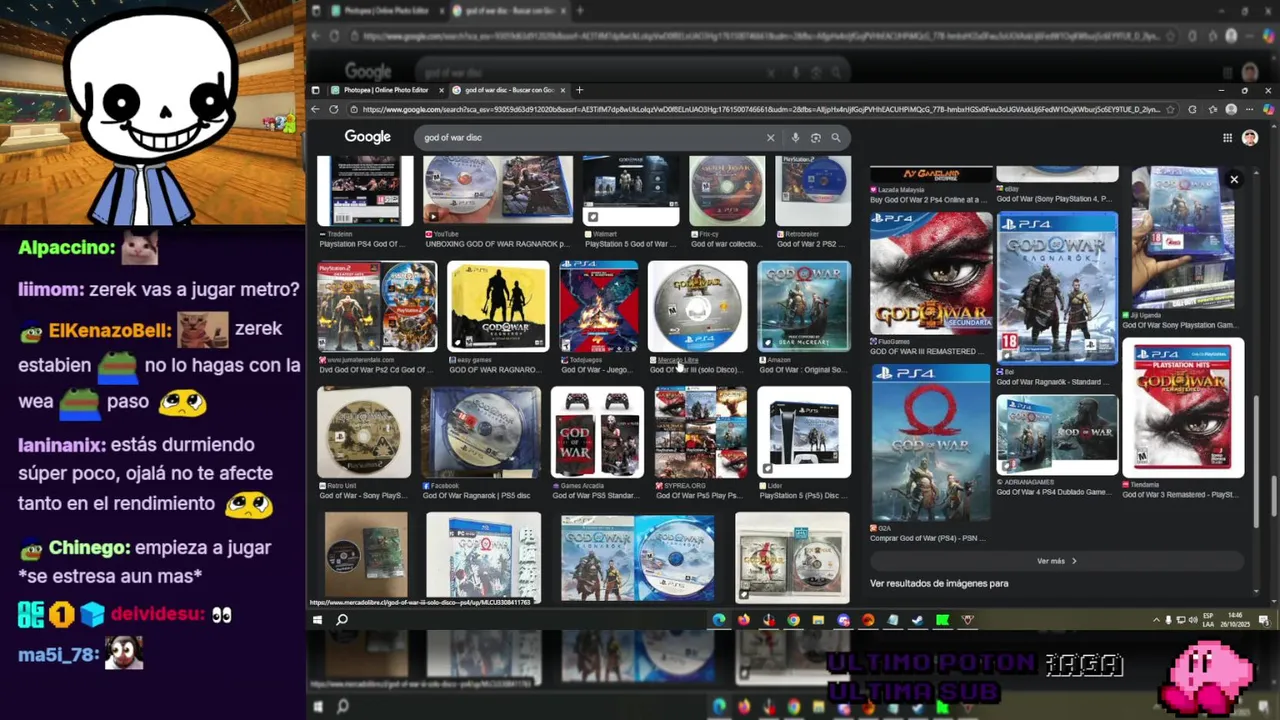Open the Mercado Libre solo disco thumbnail
Viewport: 1280px width, 720px height.
pyautogui.click(x=697, y=306)
